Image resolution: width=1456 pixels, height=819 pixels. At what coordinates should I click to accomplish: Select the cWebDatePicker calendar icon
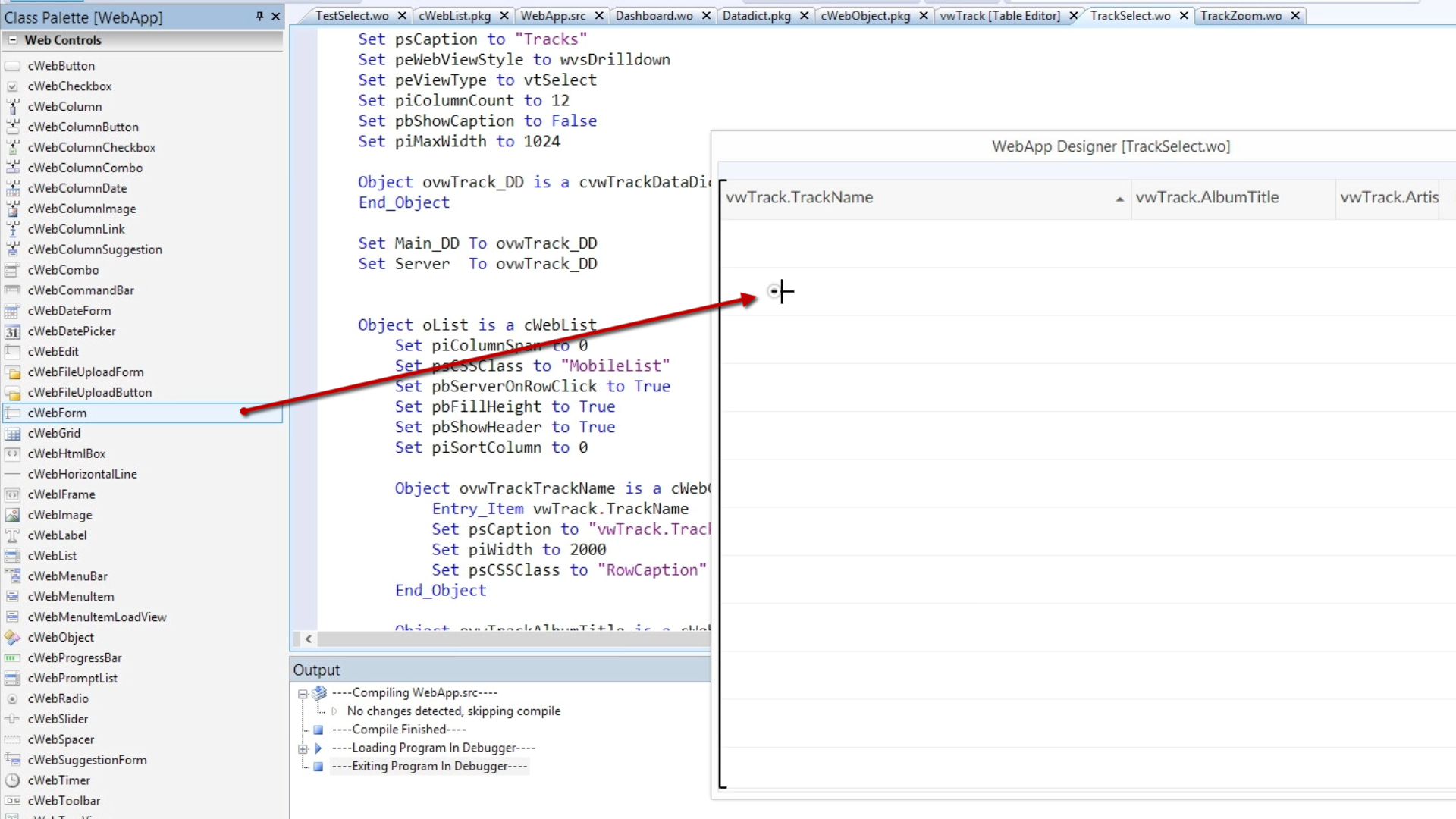tap(13, 331)
